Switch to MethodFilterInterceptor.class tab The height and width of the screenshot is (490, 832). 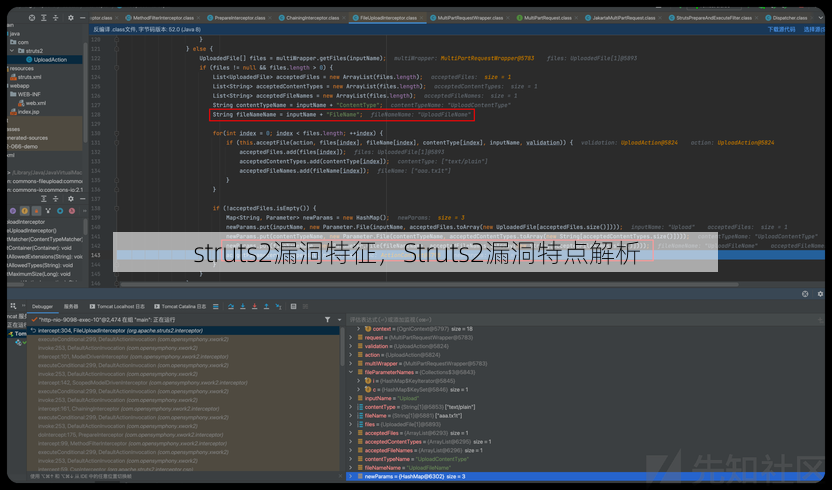(163, 18)
